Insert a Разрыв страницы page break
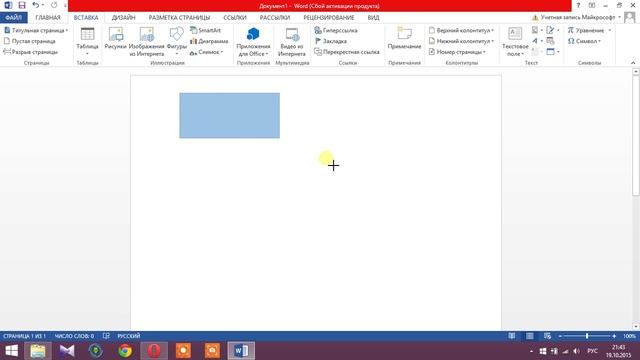Viewport: 640px width, 360px height. pos(31,52)
